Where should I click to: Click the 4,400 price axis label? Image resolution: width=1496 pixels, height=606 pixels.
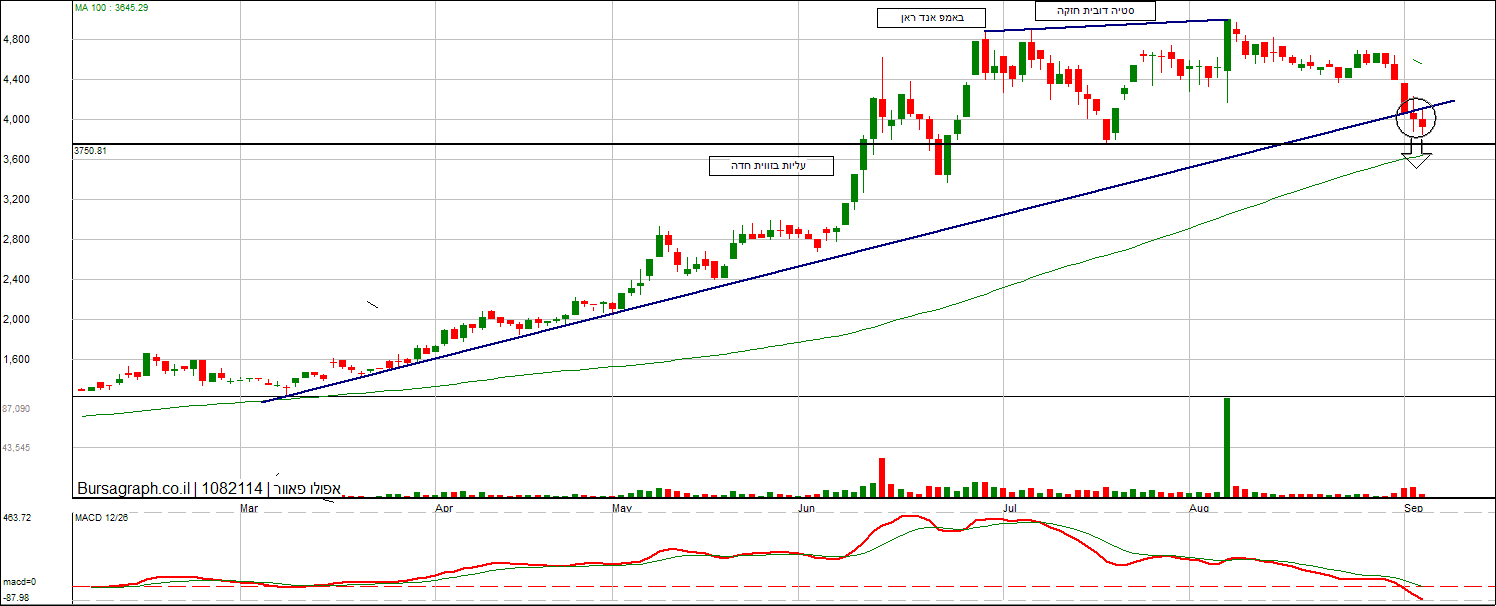(18, 80)
